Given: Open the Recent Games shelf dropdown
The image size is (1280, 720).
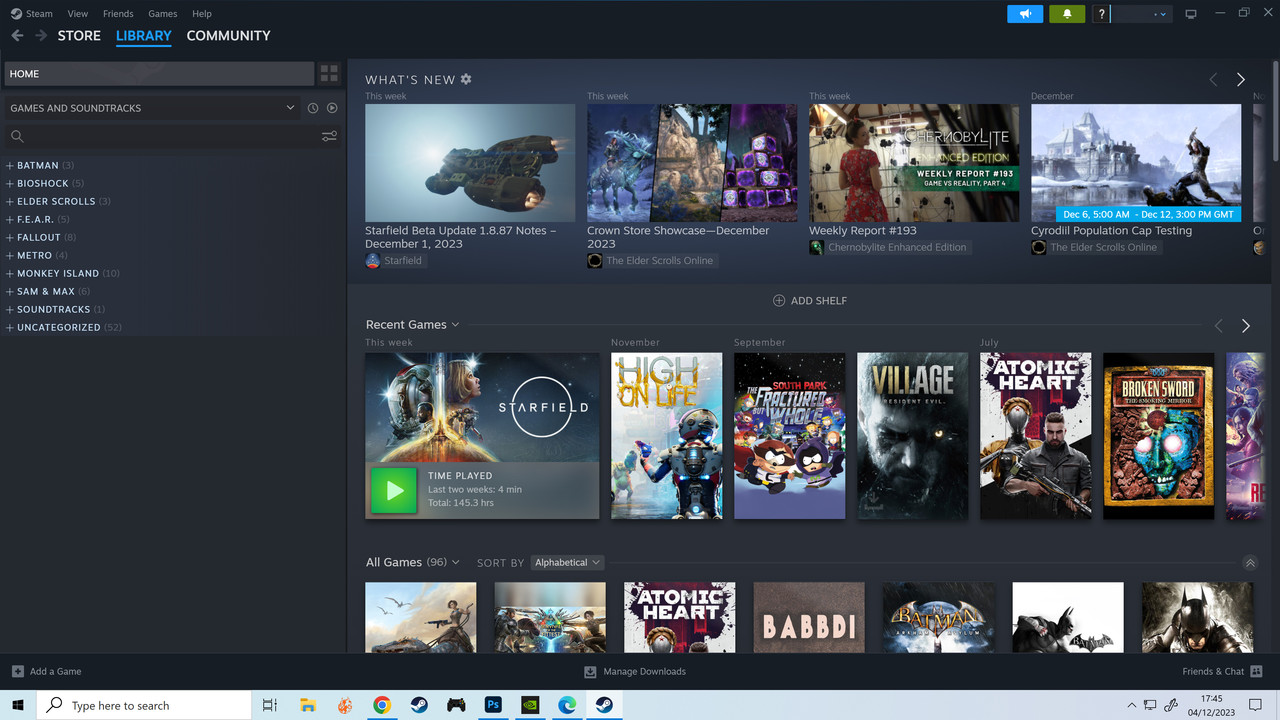Looking at the screenshot, I should 412,325.
